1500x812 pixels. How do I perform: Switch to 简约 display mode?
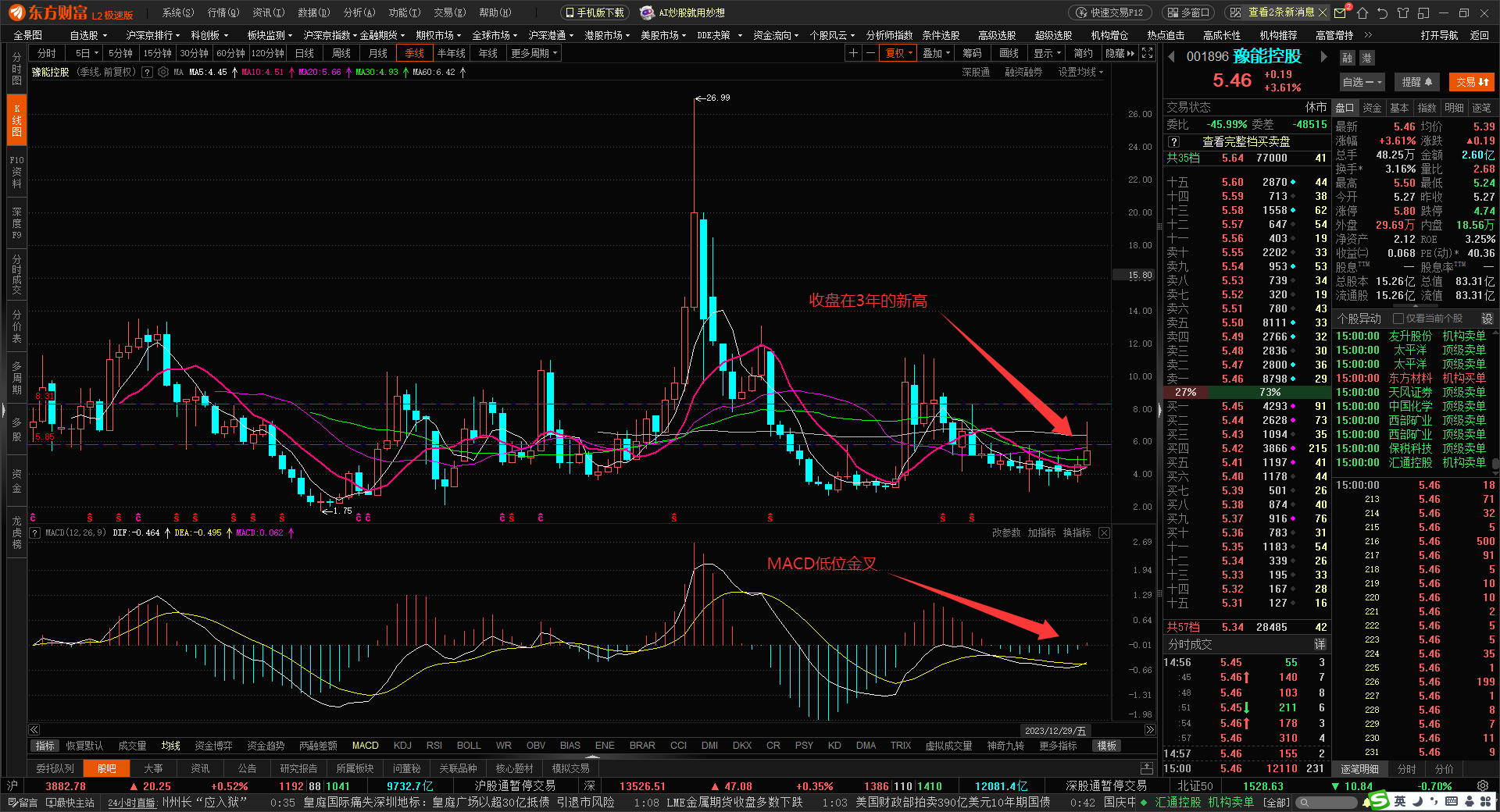pos(1083,53)
